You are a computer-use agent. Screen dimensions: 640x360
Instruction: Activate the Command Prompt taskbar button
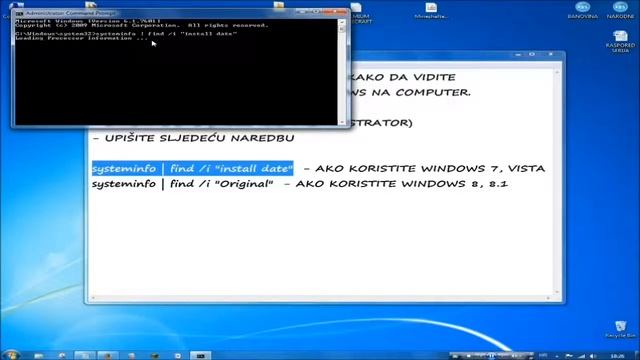[x=200, y=356]
